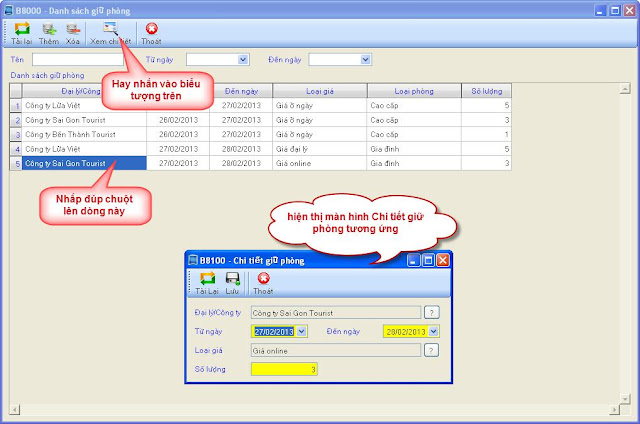Sort by Loại phòng column header
Image resolution: width=640 pixels, height=424 pixels.
[x=414, y=91]
